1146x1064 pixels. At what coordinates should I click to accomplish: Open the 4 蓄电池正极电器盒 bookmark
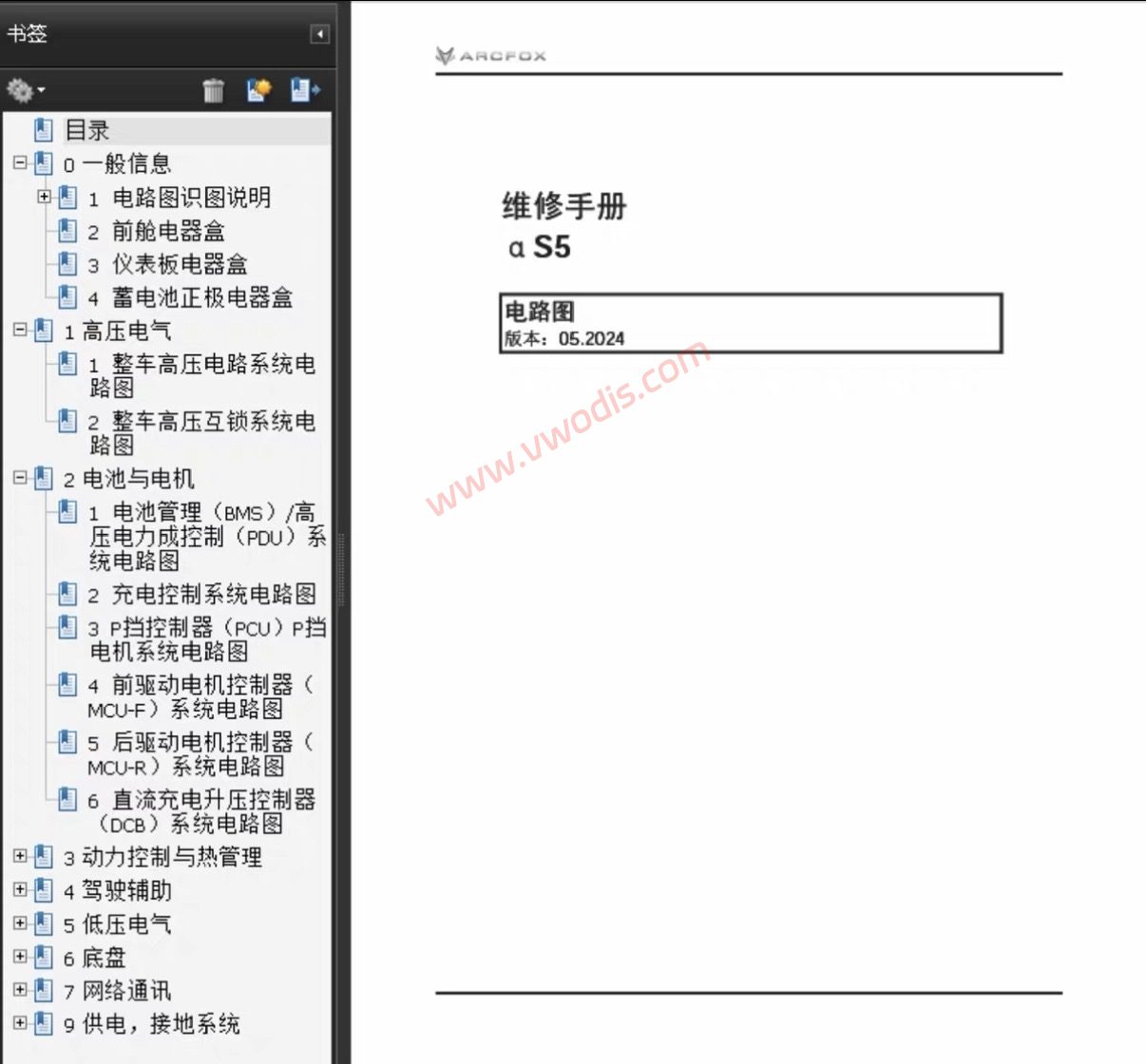pyautogui.click(x=190, y=297)
